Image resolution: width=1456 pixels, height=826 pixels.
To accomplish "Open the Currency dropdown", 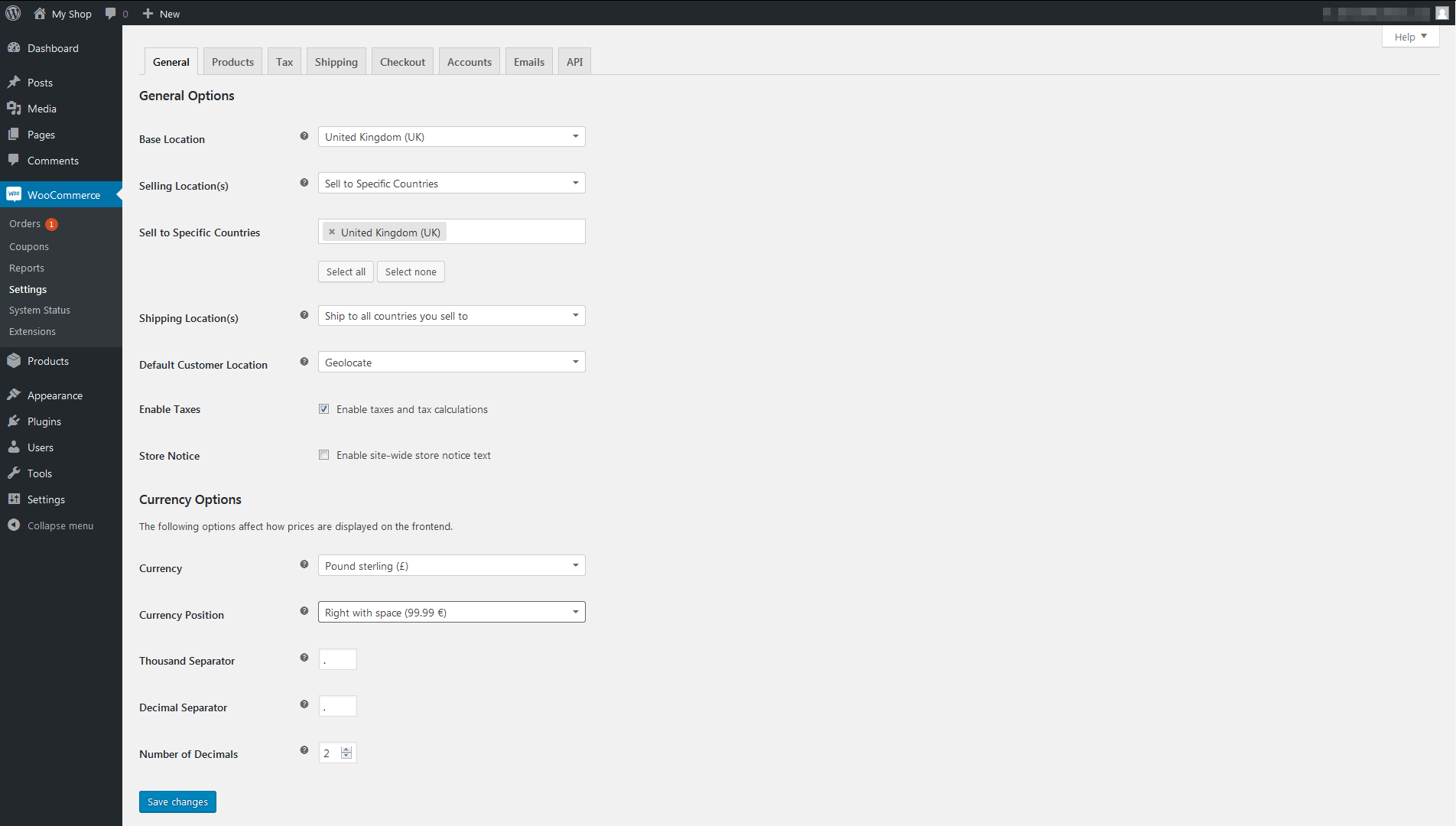I will [452, 566].
